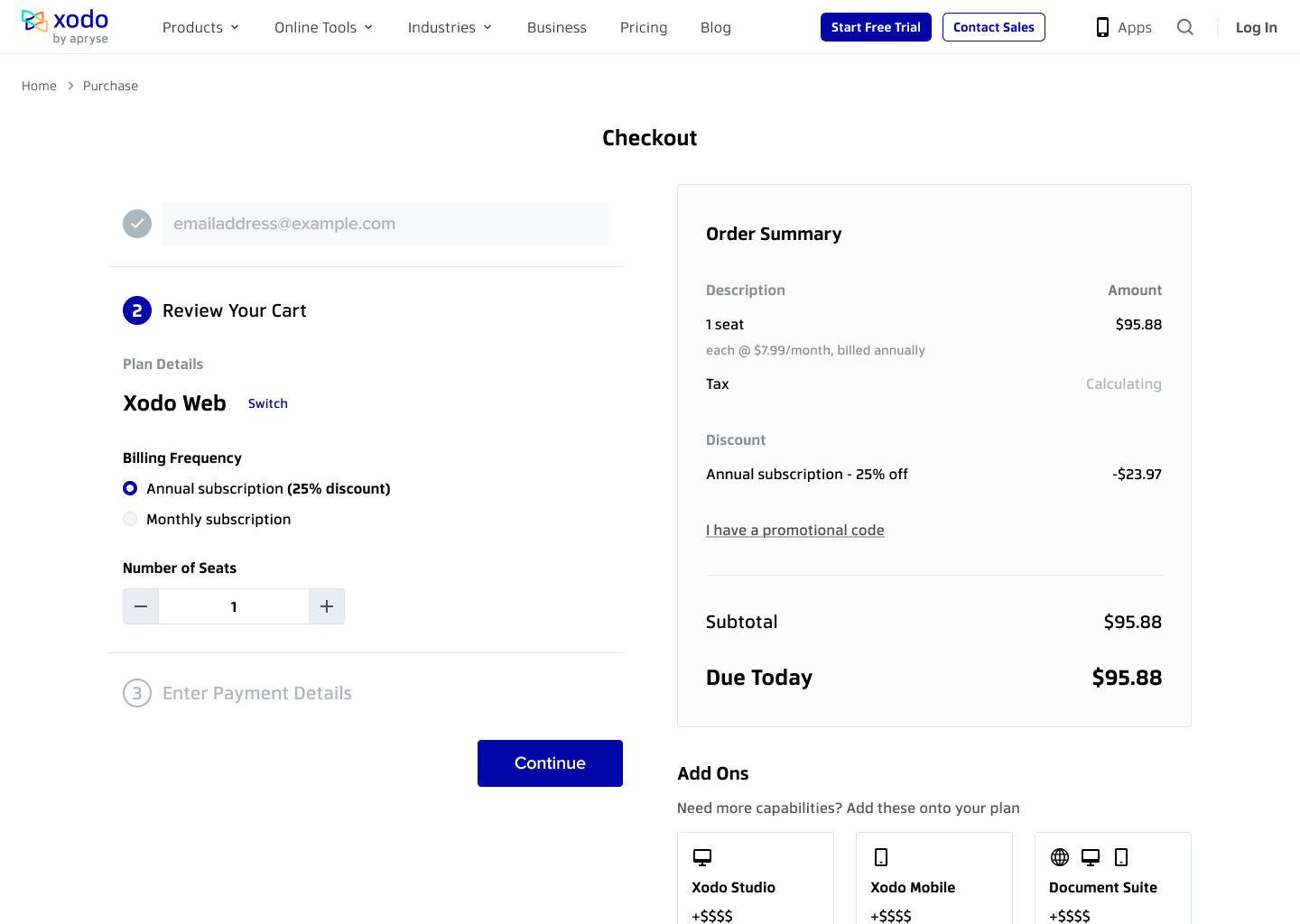Click the Start Free Trial button

pyautogui.click(x=876, y=27)
